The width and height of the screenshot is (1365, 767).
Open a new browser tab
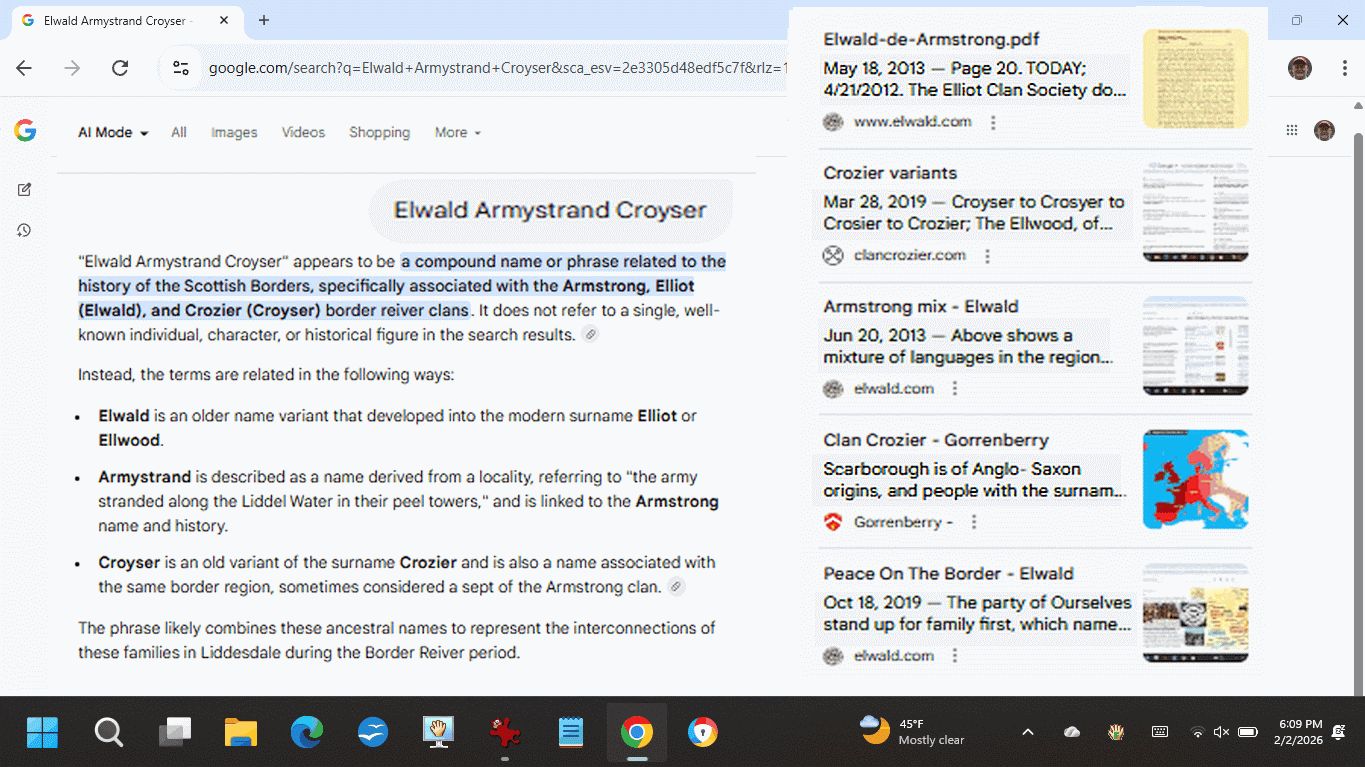[264, 20]
